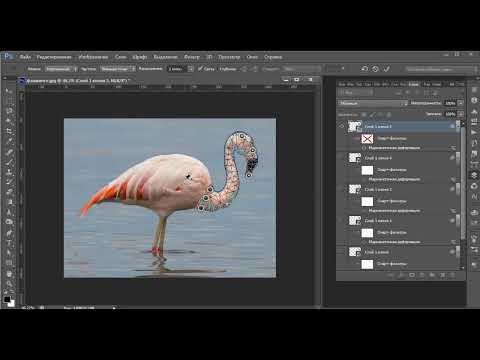Open the layer filter kind dropdown
The image size is (480, 360).
pos(355,92)
